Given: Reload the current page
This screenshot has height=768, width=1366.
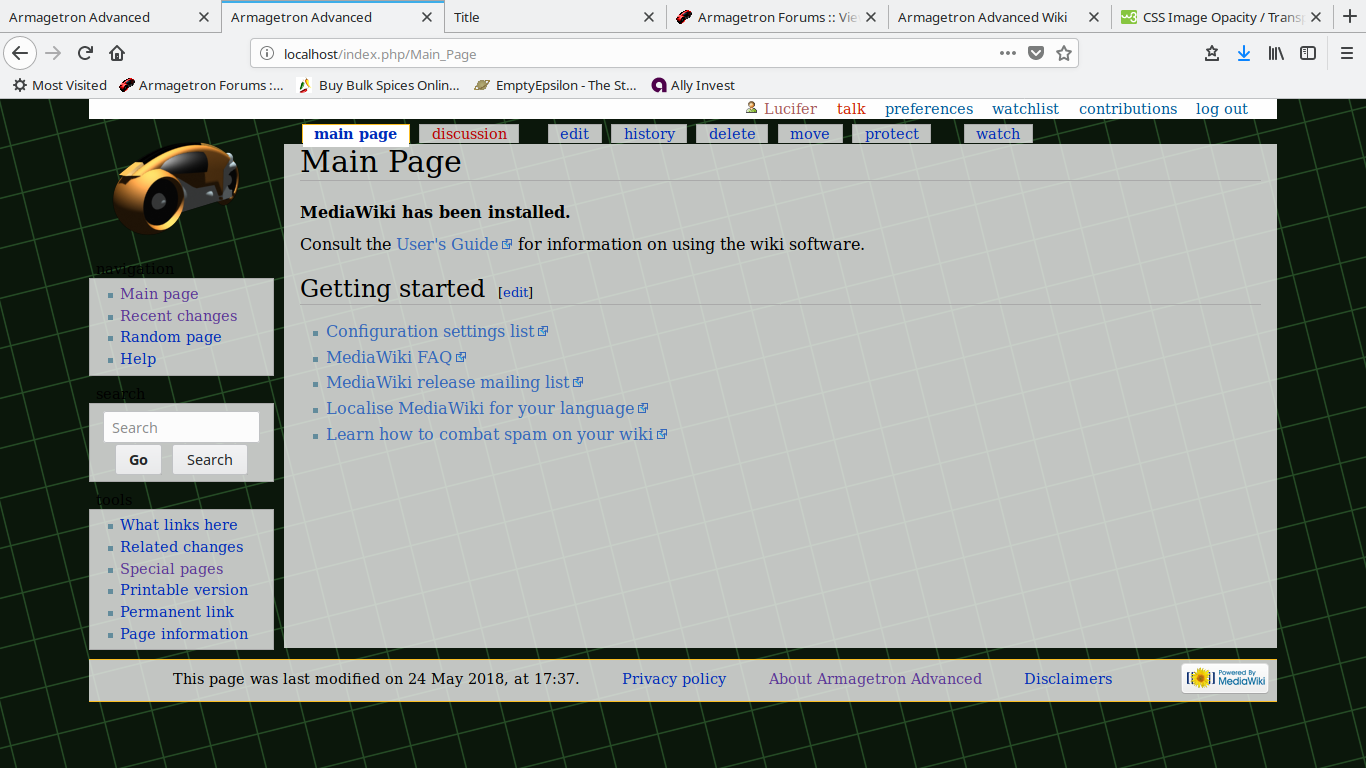Looking at the screenshot, I should coord(85,53).
